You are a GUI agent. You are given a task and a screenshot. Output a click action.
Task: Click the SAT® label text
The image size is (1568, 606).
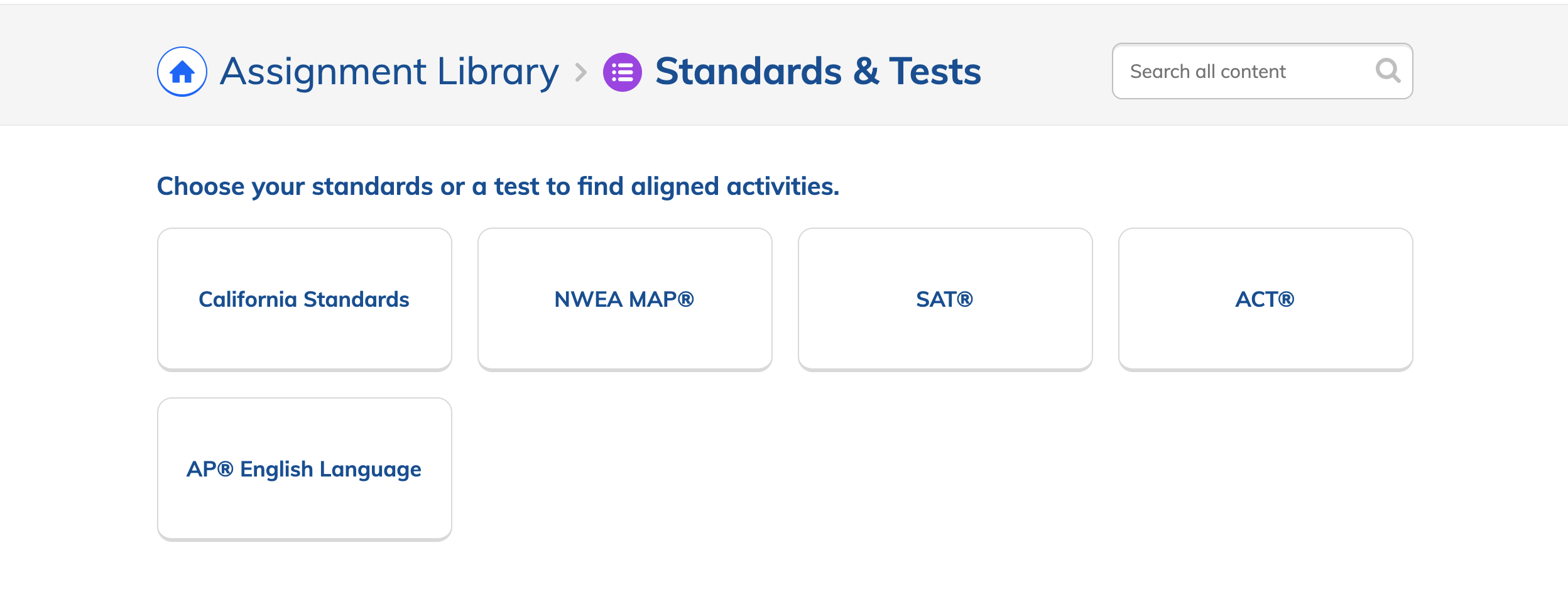(945, 299)
